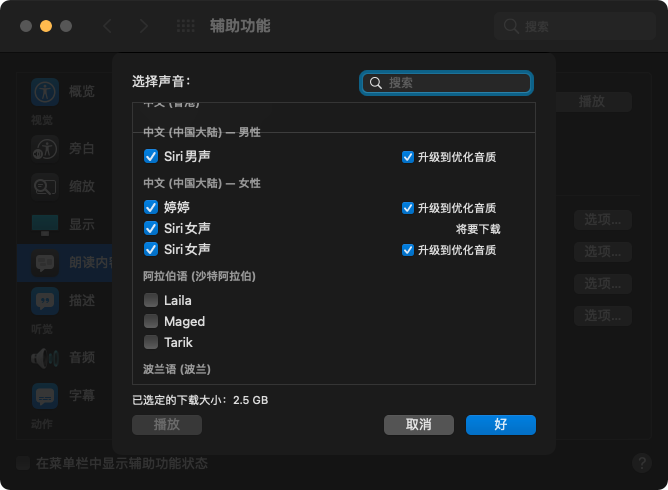The image size is (668, 490).
Task: Click the 概览 accessibility icon in sidebar
Action: [x=45, y=91]
